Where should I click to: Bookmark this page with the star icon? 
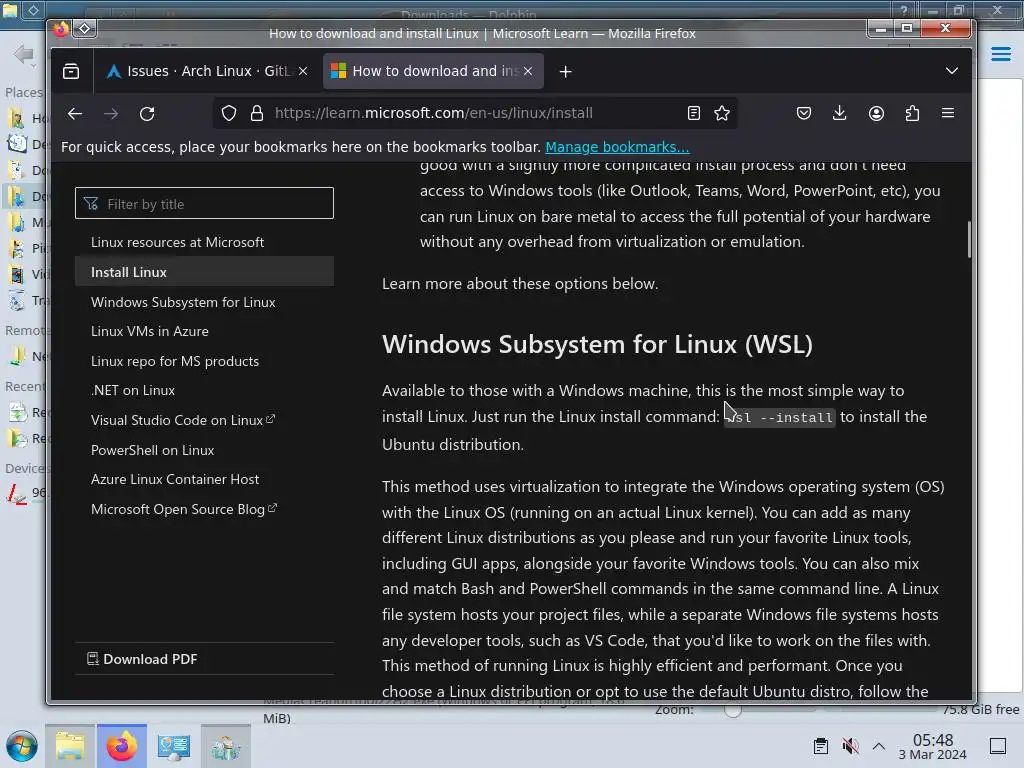click(x=722, y=114)
